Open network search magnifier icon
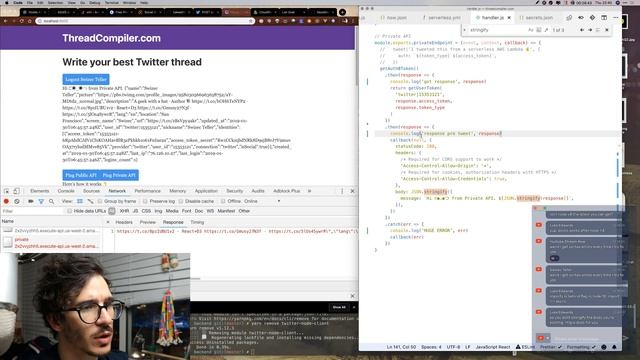This screenshot has height=360, width=640. (51, 201)
